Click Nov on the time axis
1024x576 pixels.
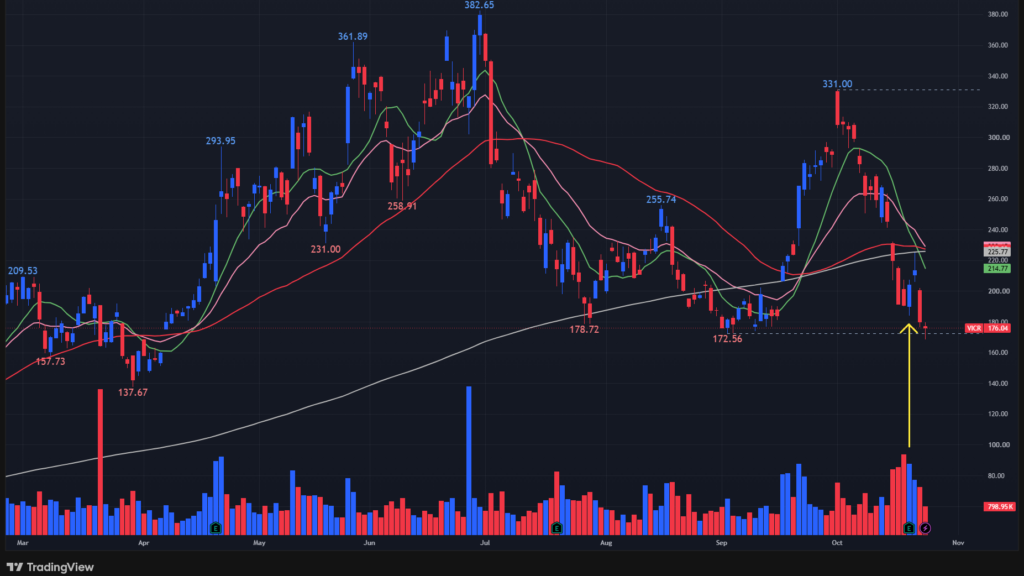coord(958,543)
